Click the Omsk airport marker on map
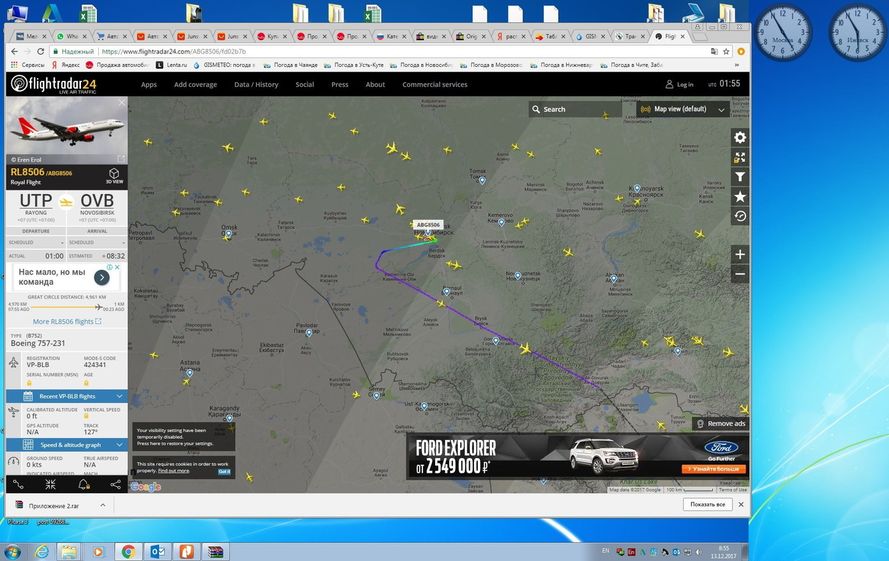Viewport: 889px width, 561px height. [228, 233]
